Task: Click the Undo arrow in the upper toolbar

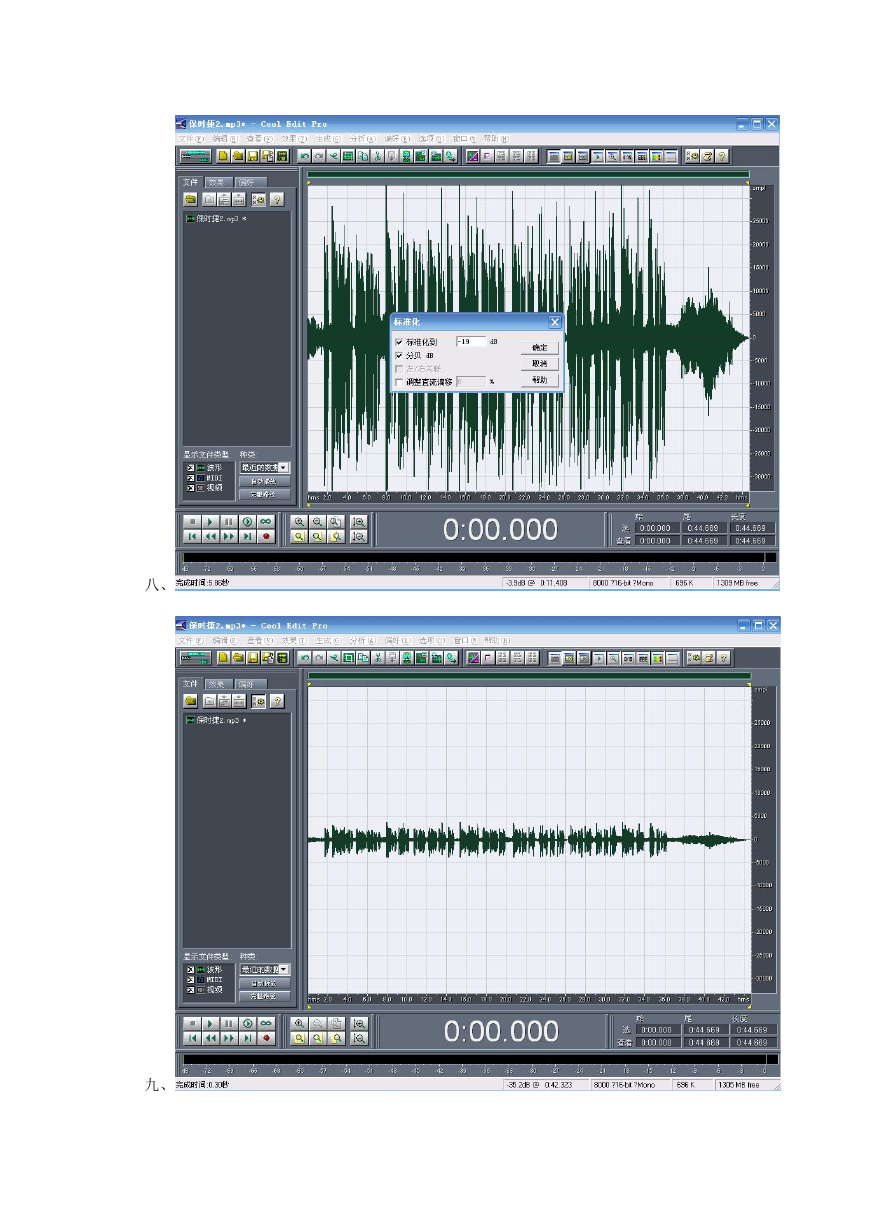Action: coord(305,156)
